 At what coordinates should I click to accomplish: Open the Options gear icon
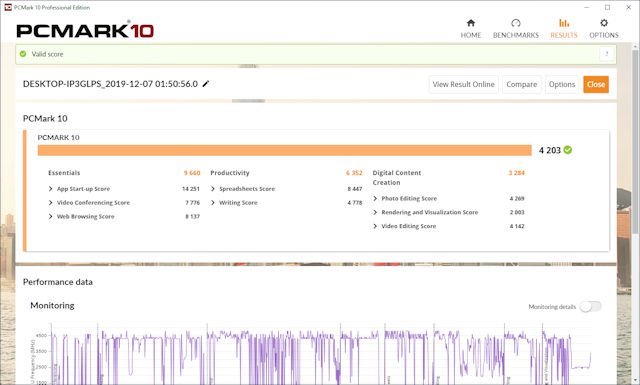604,23
